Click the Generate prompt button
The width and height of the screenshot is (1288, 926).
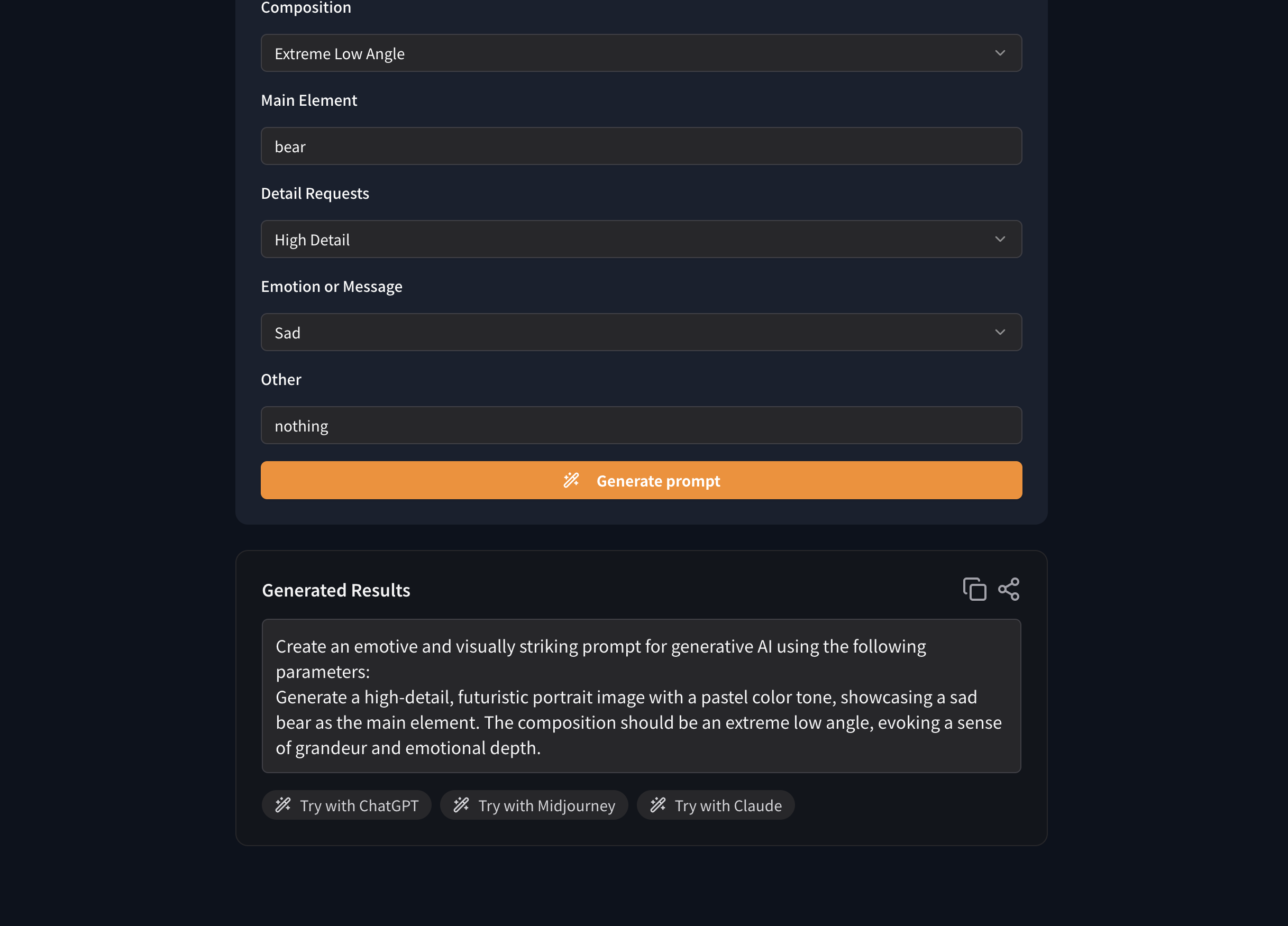point(641,480)
